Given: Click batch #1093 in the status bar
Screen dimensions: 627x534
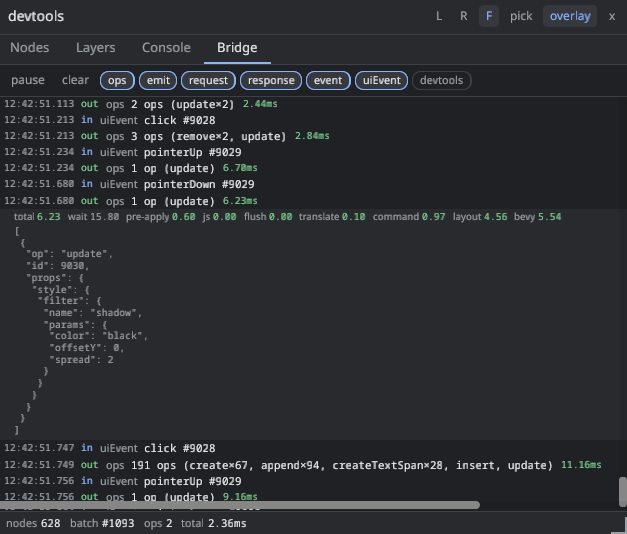Looking at the screenshot, I should [102, 523].
